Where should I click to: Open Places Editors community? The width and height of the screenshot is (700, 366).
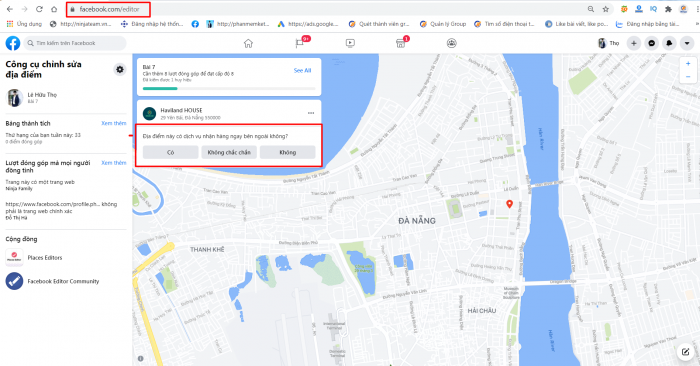(45, 258)
